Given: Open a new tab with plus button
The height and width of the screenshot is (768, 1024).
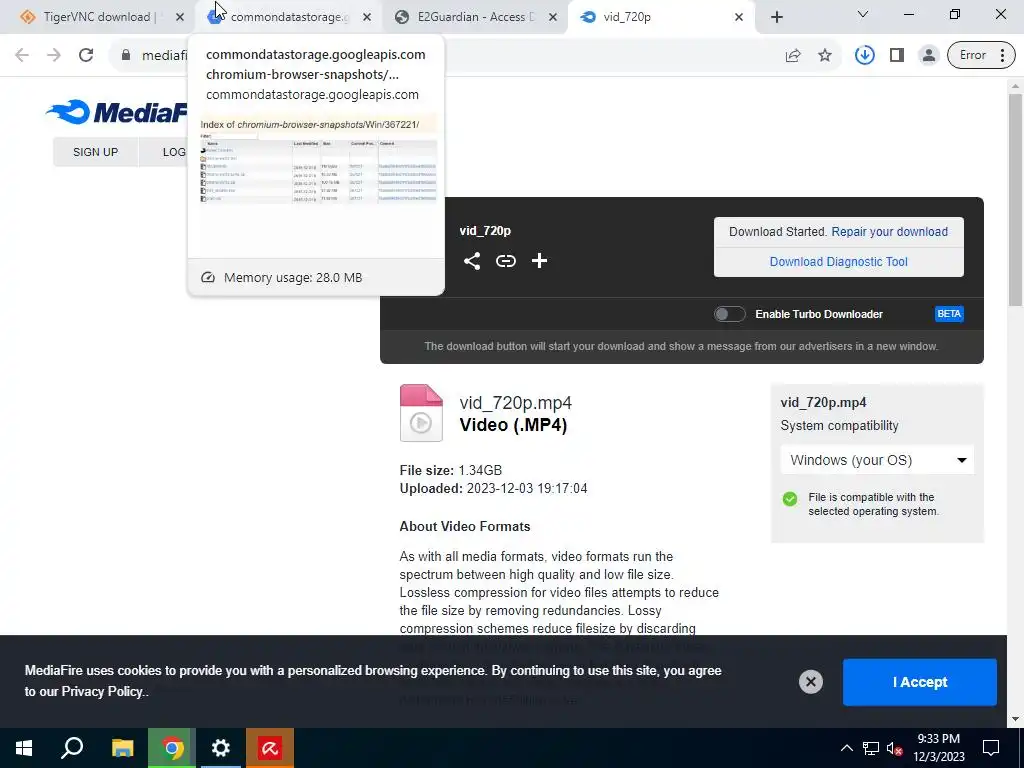Looking at the screenshot, I should [x=776, y=17].
